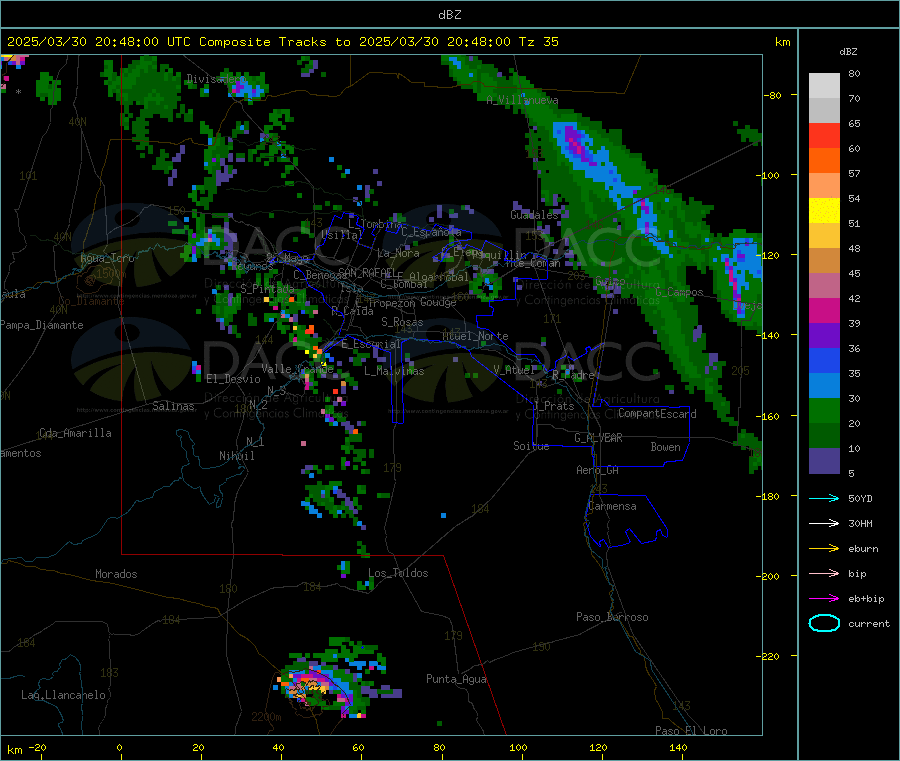Click the Aero_GA map label

[x=598, y=471]
